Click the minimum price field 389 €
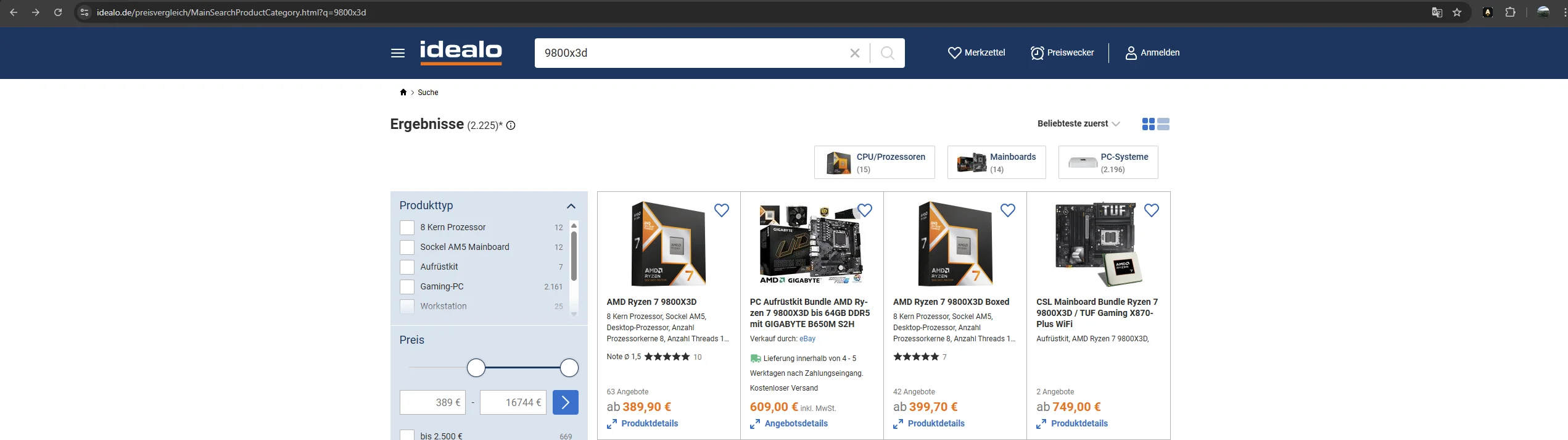This screenshot has width=1568, height=440. click(x=432, y=402)
